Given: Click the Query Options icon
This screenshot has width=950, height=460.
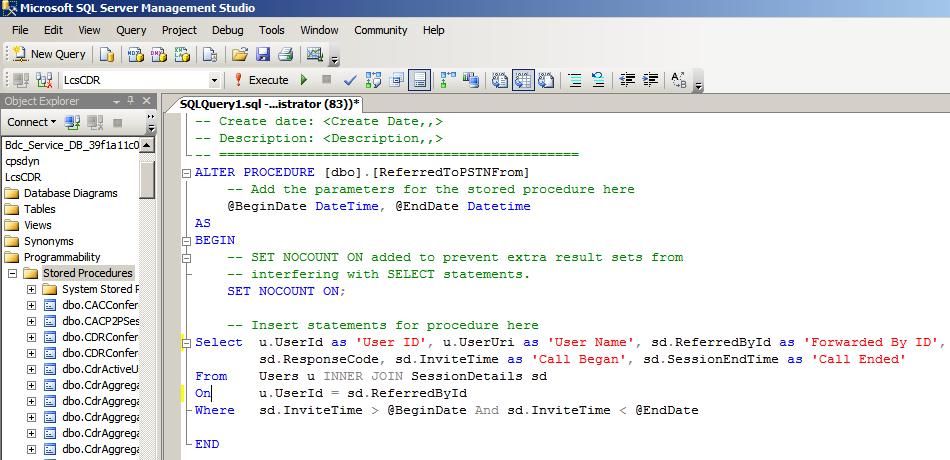Looking at the screenshot, I should pyautogui.click(x=397, y=80).
